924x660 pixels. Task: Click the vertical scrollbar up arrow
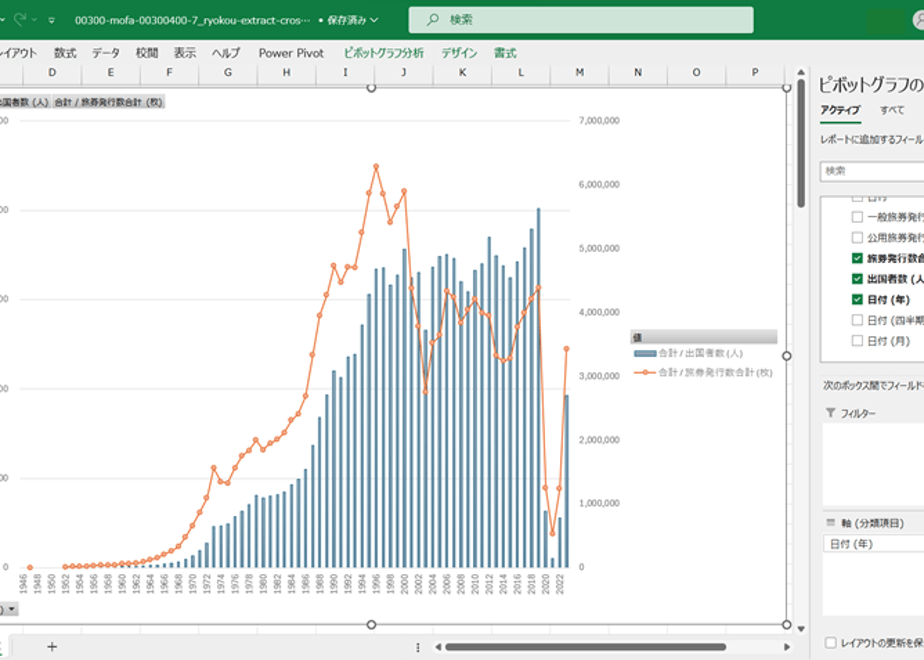click(801, 72)
